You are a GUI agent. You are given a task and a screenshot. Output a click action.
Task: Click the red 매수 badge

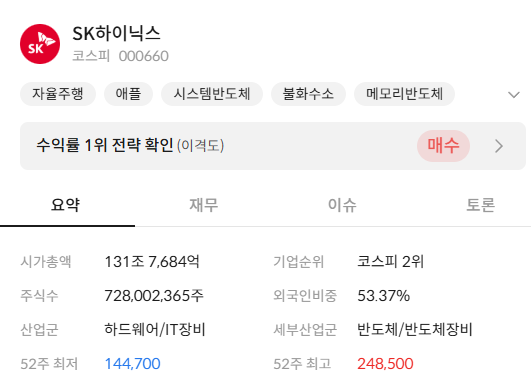coord(443,146)
